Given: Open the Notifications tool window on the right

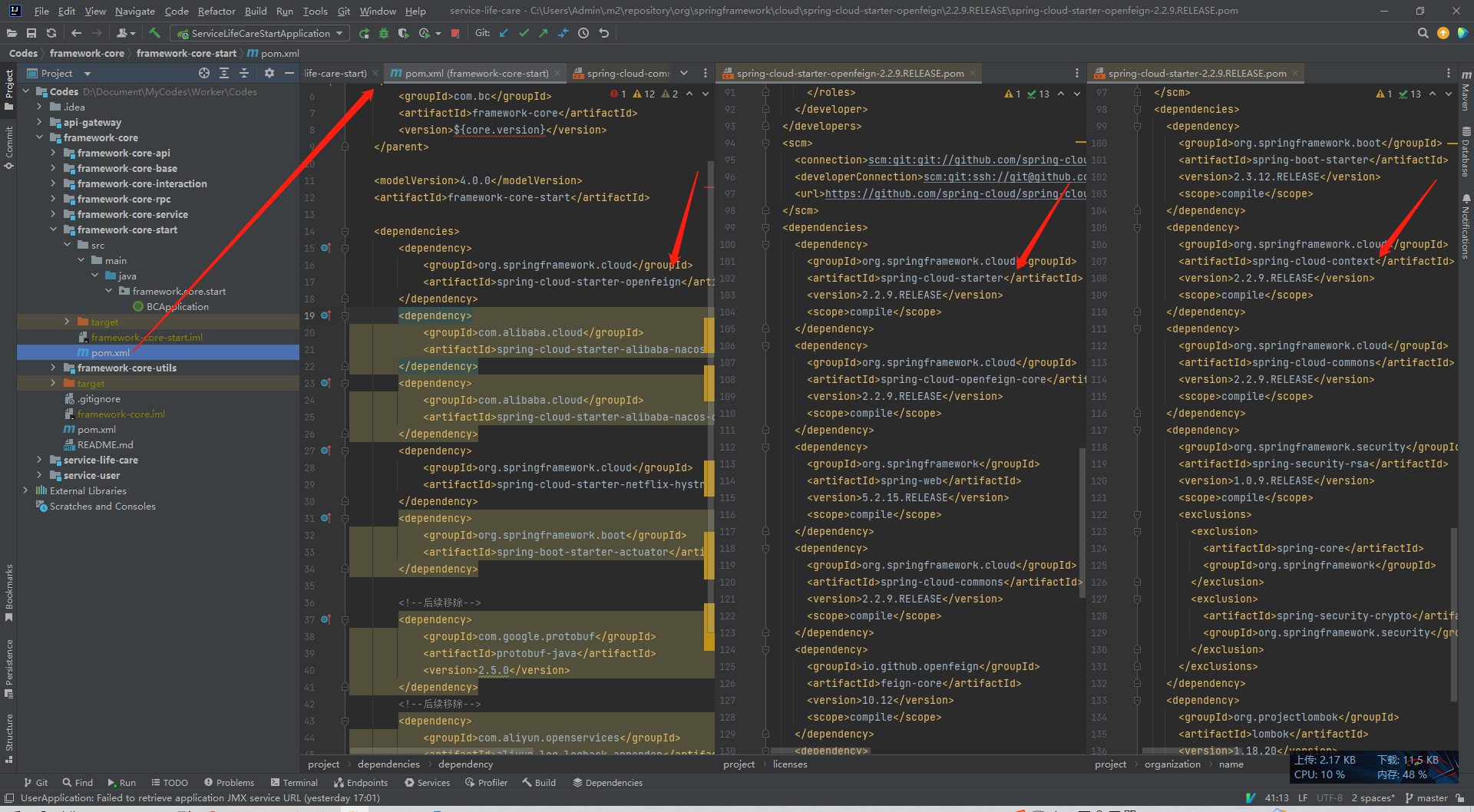Looking at the screenshot, I should coord(1466,226).
